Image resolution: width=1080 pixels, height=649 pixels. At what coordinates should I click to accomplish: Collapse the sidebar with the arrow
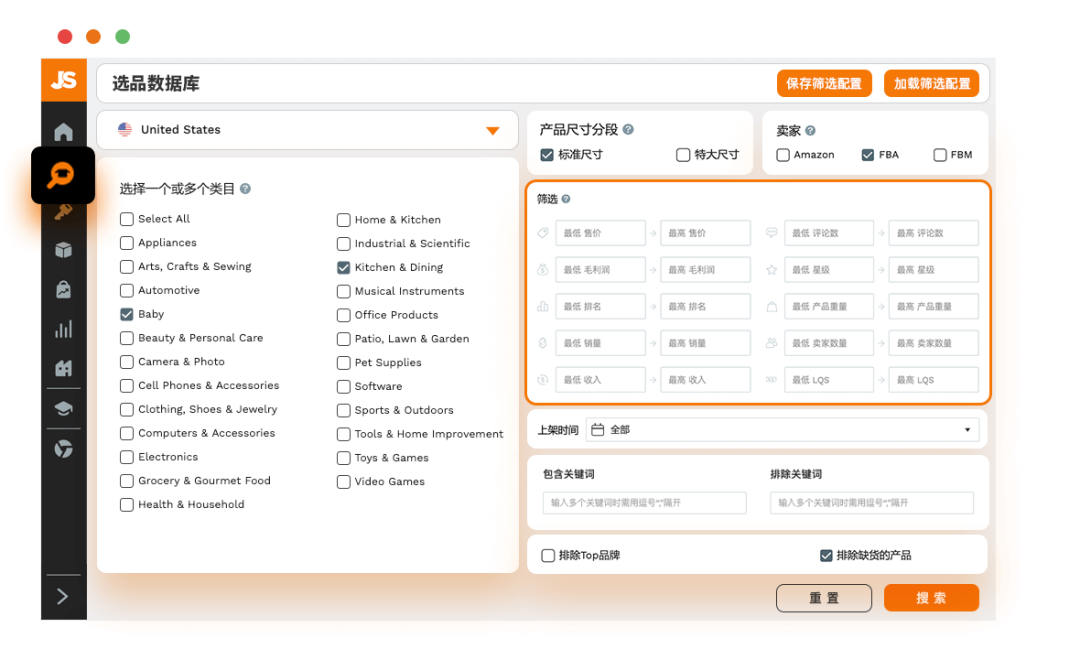click(63, 596)
